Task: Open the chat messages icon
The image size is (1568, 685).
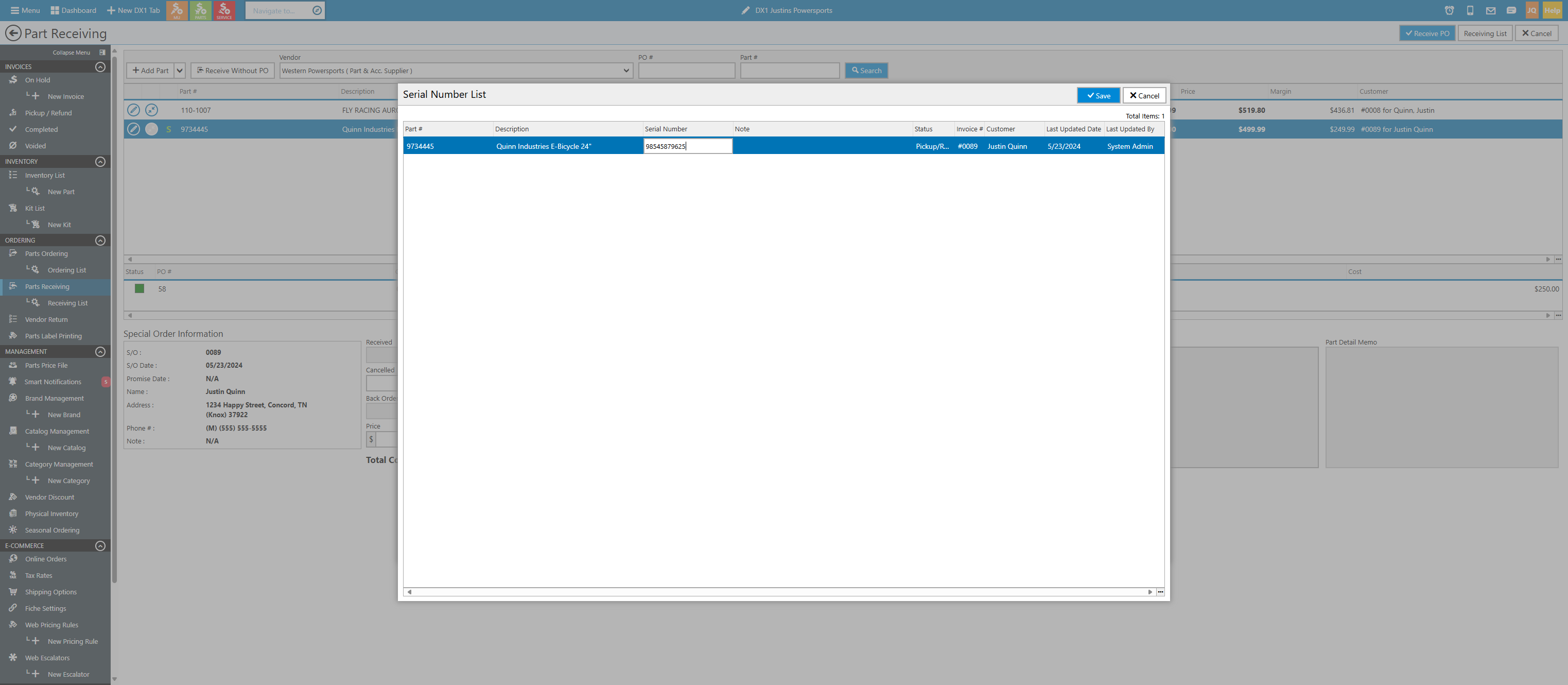Action: [x=1511, y=10]
